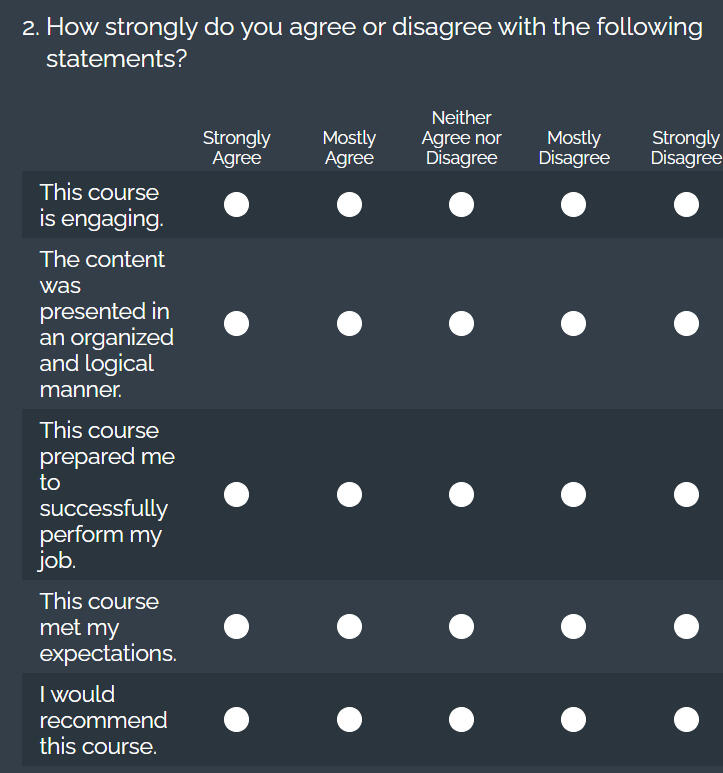Select Strongly Disagree for 'This course is engaging'

686,205
